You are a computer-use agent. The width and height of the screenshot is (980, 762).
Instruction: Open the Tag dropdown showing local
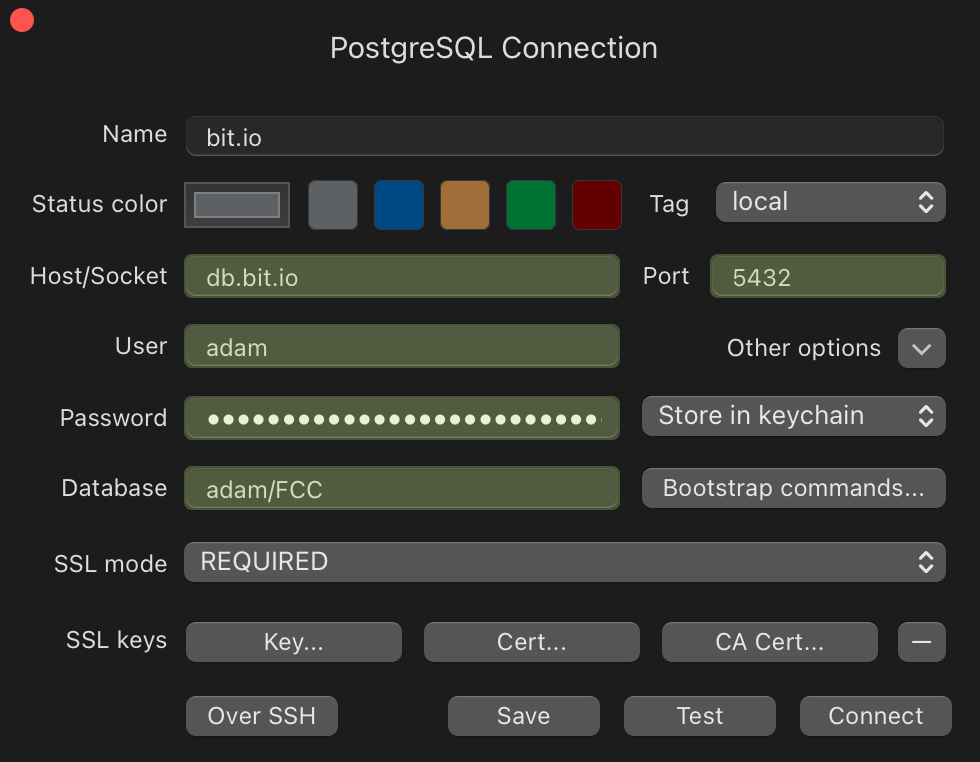pyautogui.click(x=831, y=202)
